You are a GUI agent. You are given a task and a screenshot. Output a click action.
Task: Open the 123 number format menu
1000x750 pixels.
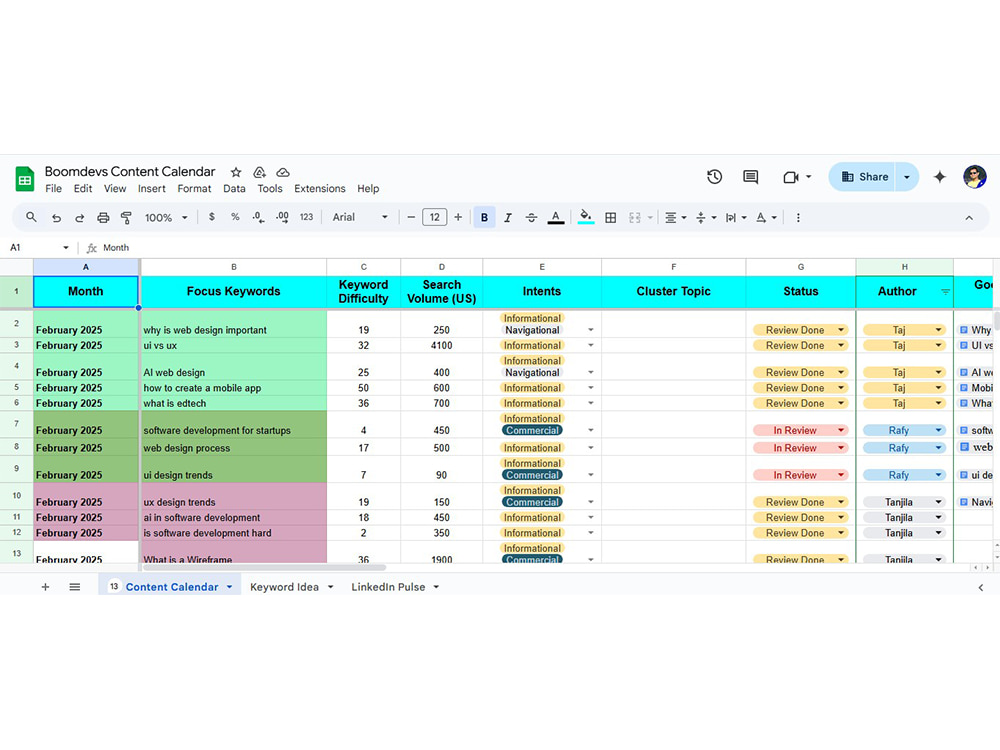pos(306,217)
